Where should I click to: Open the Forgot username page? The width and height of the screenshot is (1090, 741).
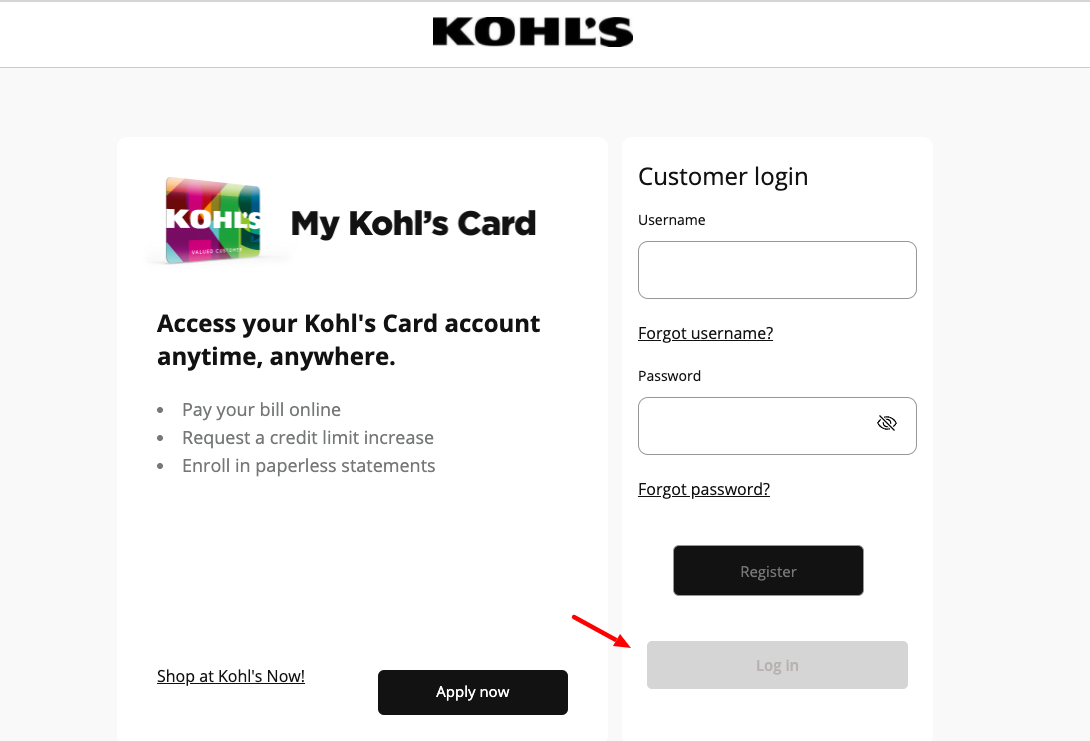705,333
